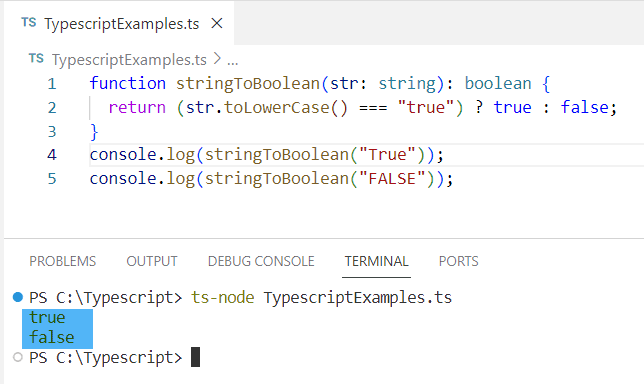
Task: Open TypescriptExamples.ts breadcrumb entry
Action: pos(129,60)
